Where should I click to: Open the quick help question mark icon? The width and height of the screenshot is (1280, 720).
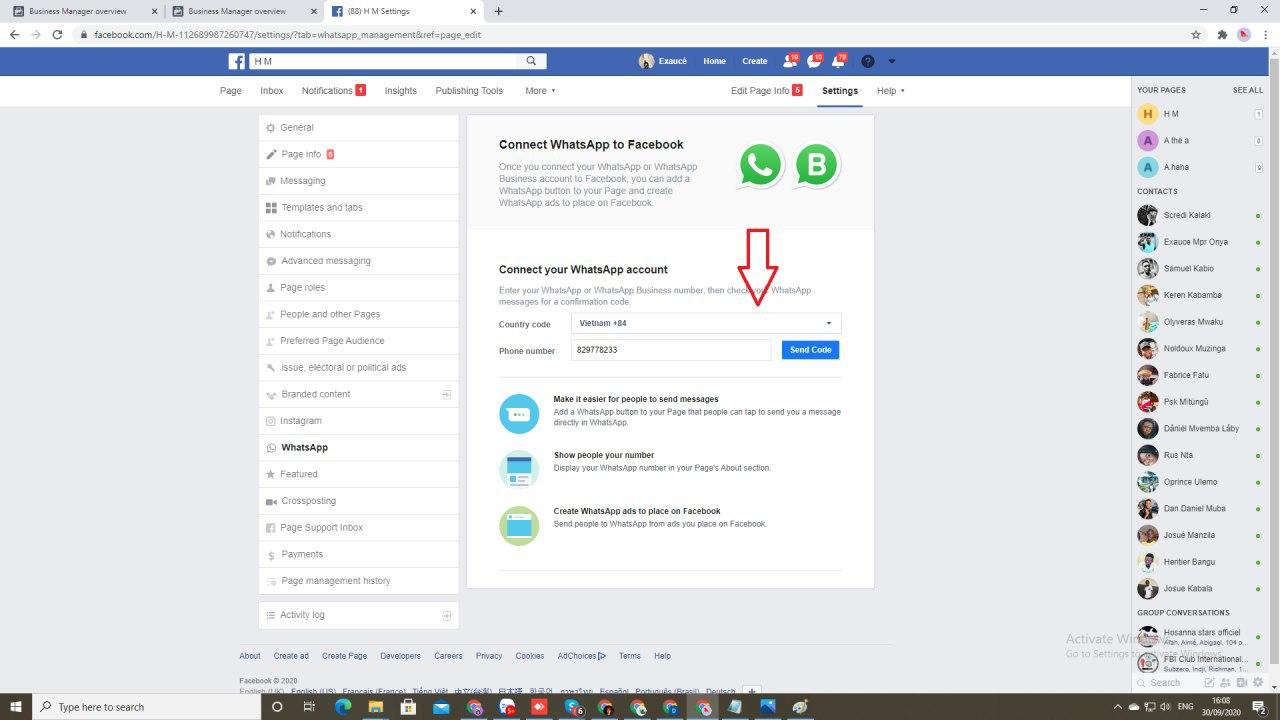click(867, 61)
